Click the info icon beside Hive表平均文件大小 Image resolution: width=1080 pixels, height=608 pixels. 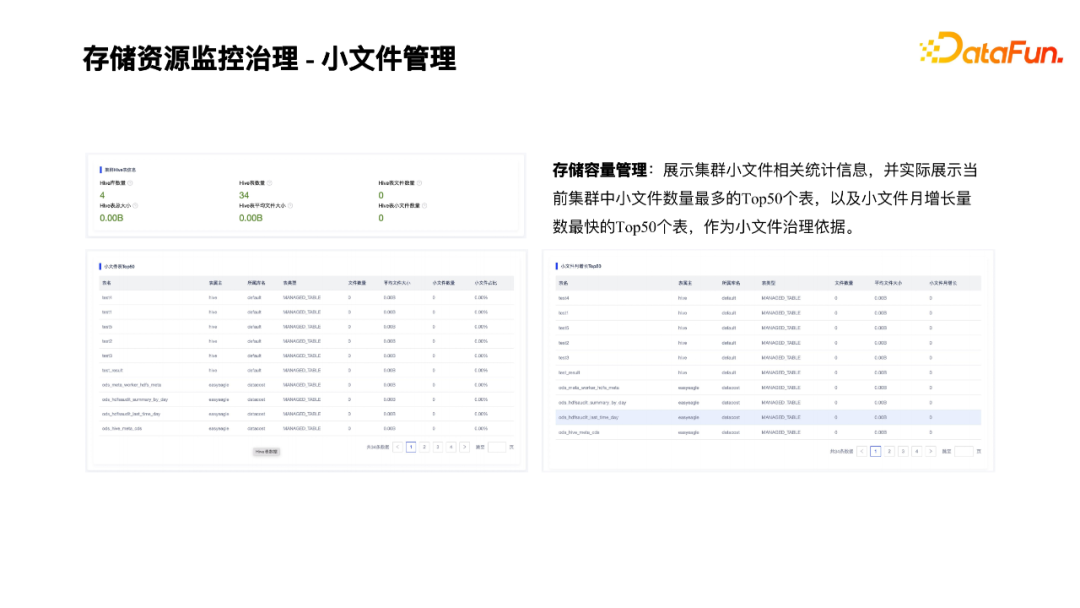(x=292, y=204)
